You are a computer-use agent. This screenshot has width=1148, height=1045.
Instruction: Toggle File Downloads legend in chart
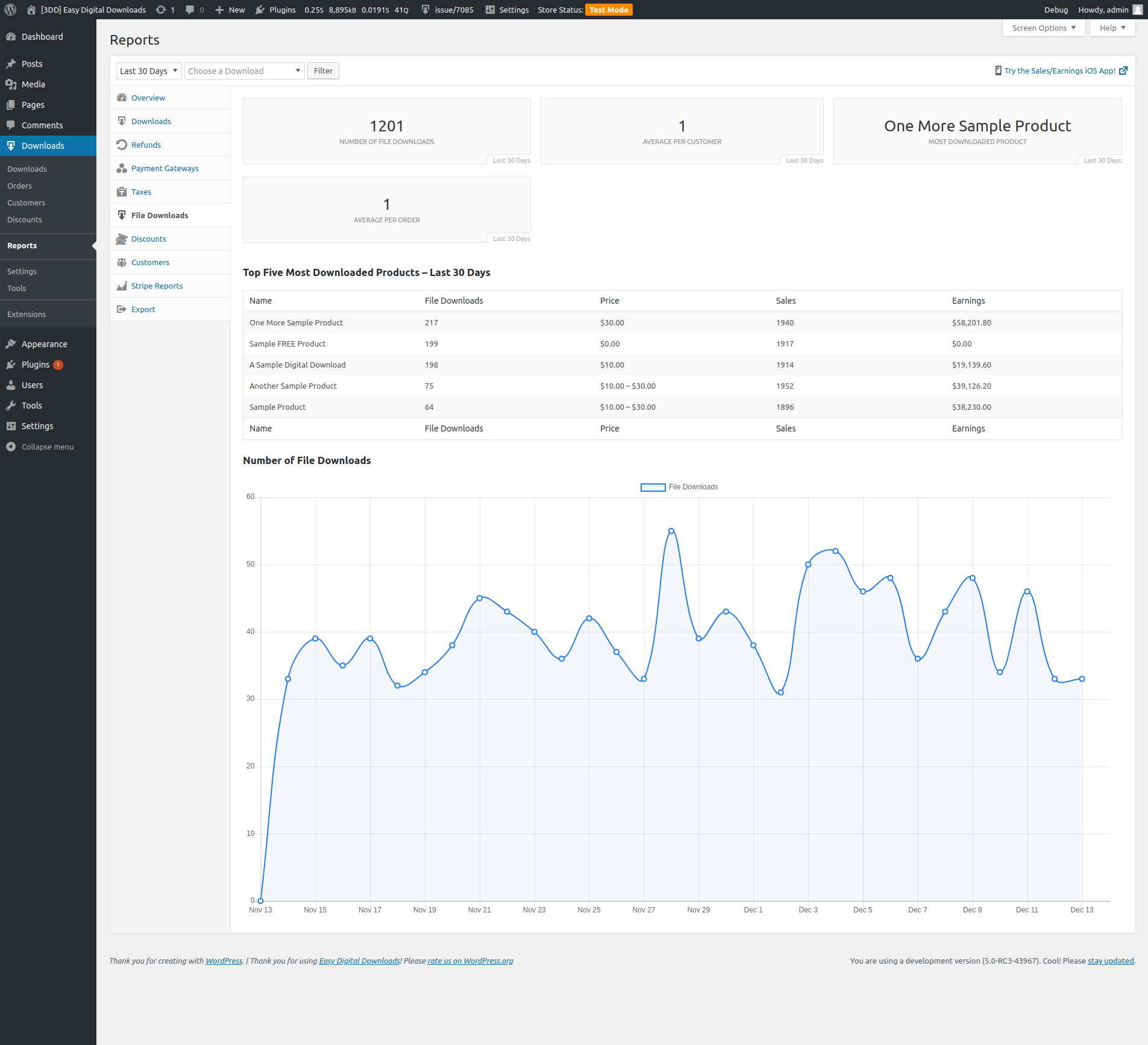point(679,487)
